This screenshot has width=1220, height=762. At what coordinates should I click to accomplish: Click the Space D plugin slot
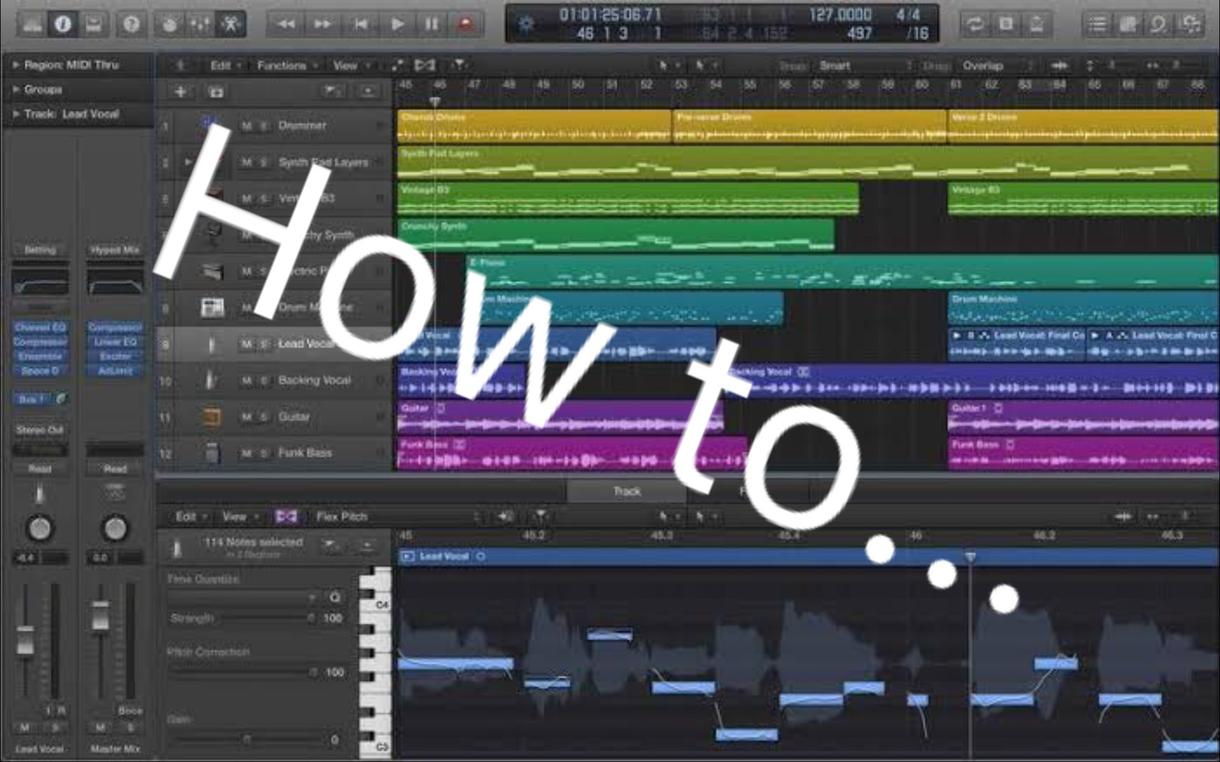[40, 371]
